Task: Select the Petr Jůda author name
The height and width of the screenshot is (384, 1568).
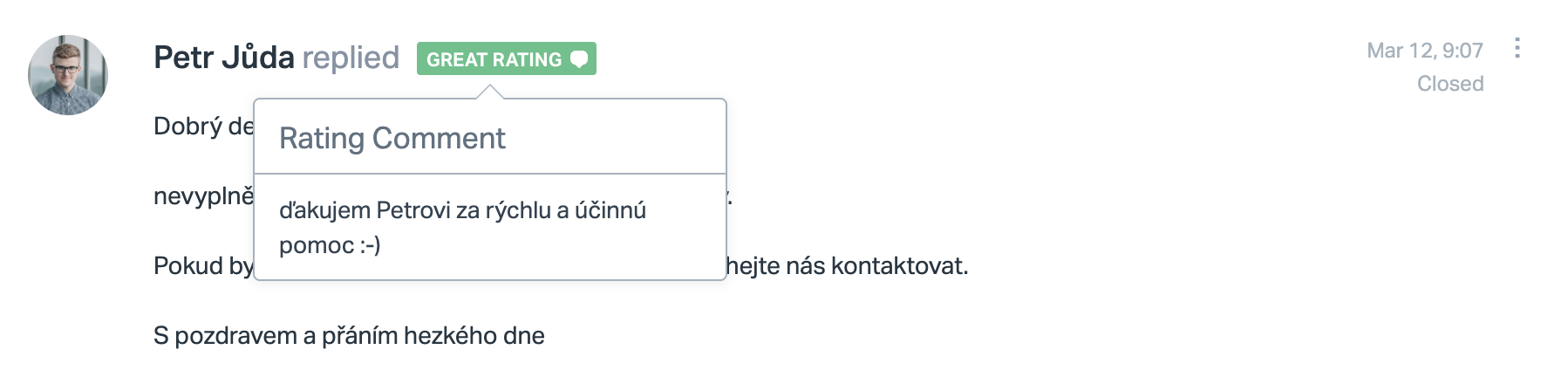Action: (223, 58)
